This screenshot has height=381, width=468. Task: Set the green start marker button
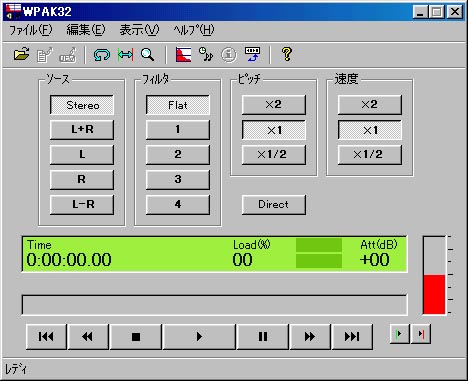click(x=399, y=334)
